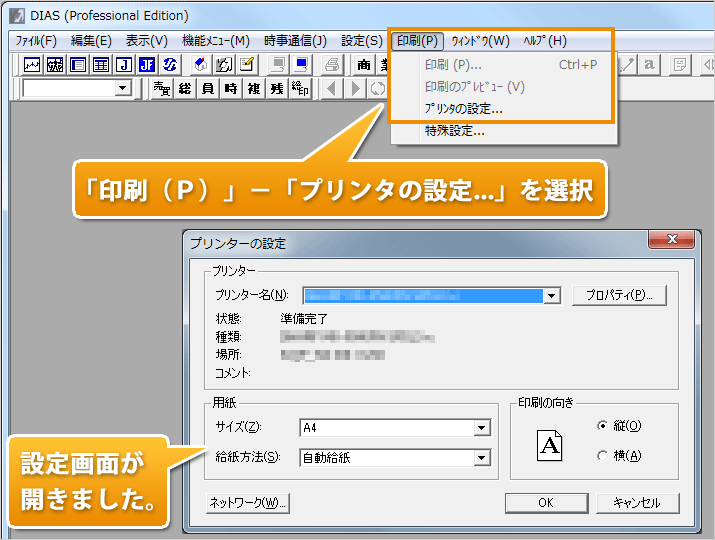Click the '残' icon in second toolbar

pos(276,89)
